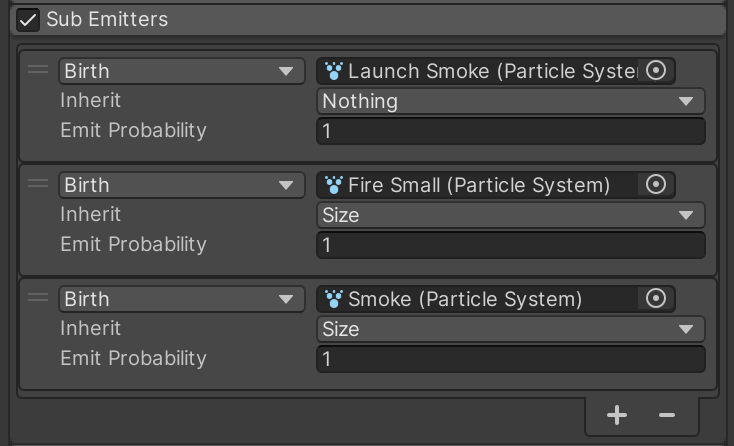Grab the drag handle of Launch Smoke row

coord(38,70)
